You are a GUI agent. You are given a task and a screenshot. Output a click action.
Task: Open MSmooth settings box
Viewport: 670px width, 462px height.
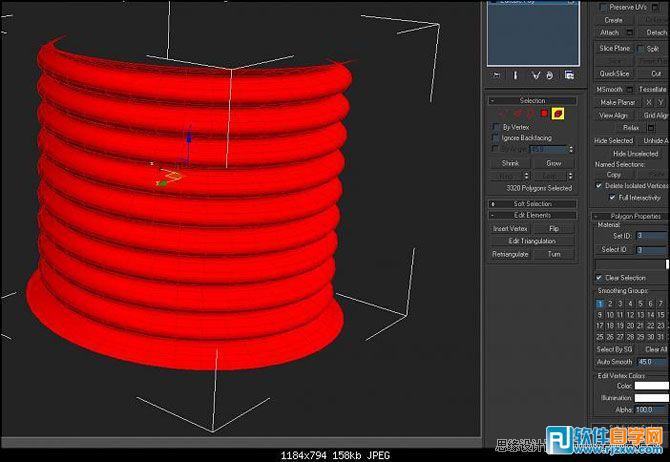[x=629, y=89]
